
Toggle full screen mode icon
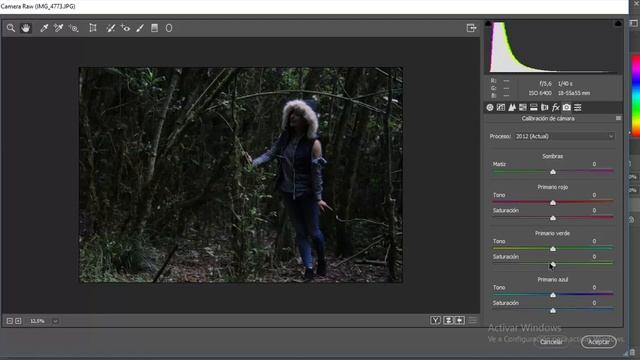coord(471,28)
